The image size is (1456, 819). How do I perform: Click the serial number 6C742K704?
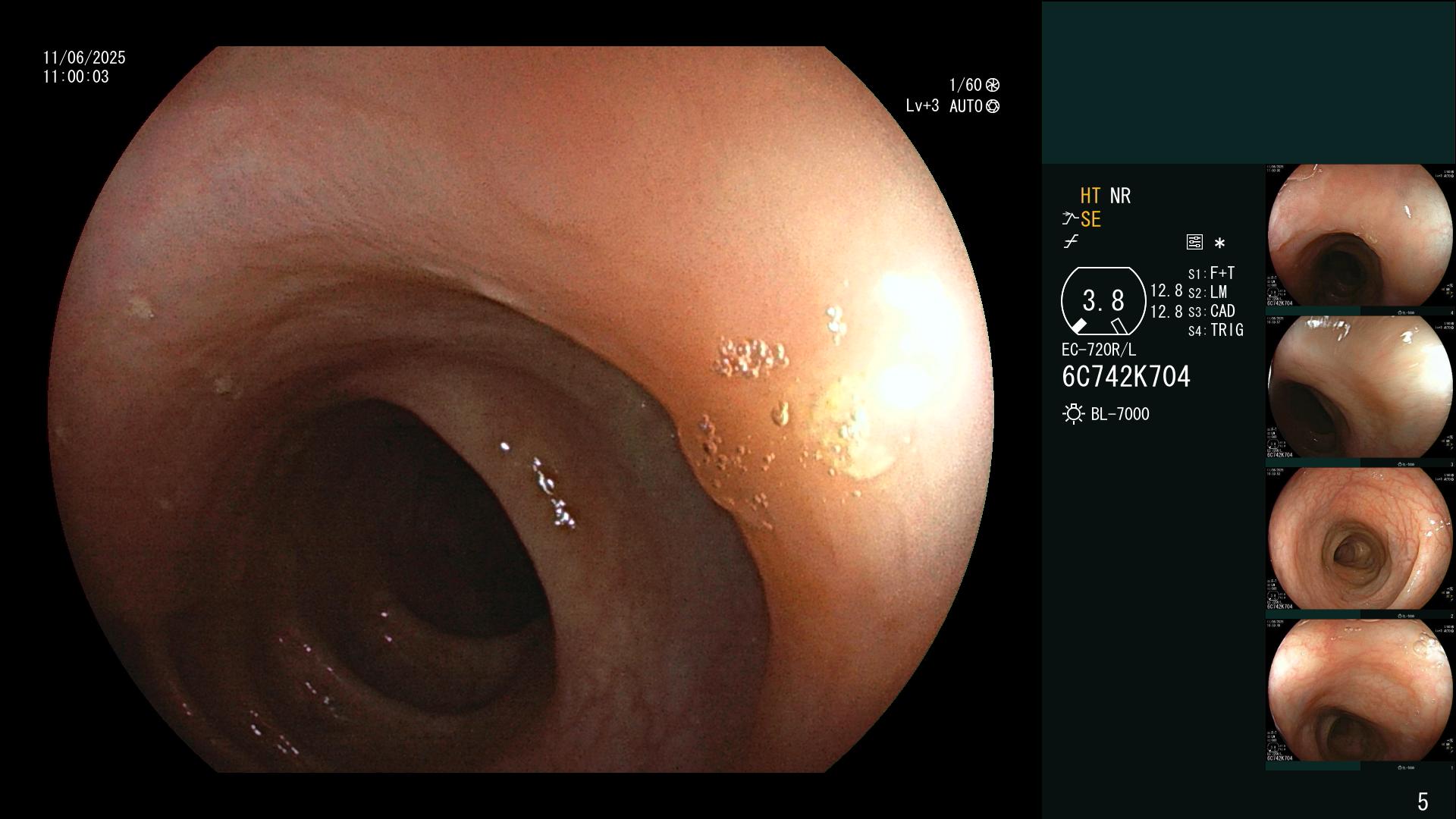click(1126, 376)
